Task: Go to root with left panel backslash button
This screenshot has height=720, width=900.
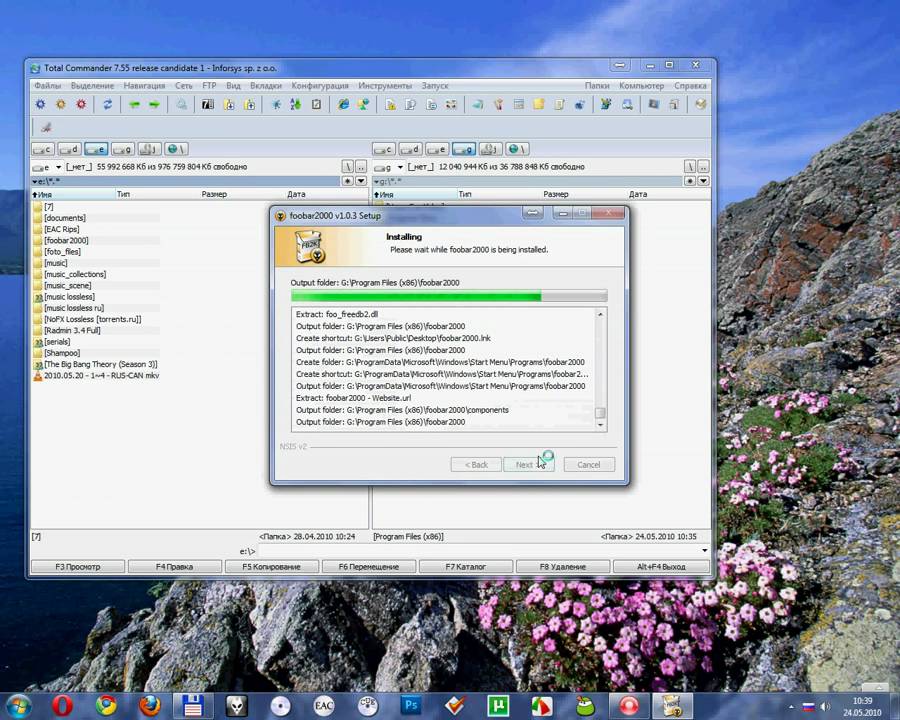Action: tap(348, 167)
